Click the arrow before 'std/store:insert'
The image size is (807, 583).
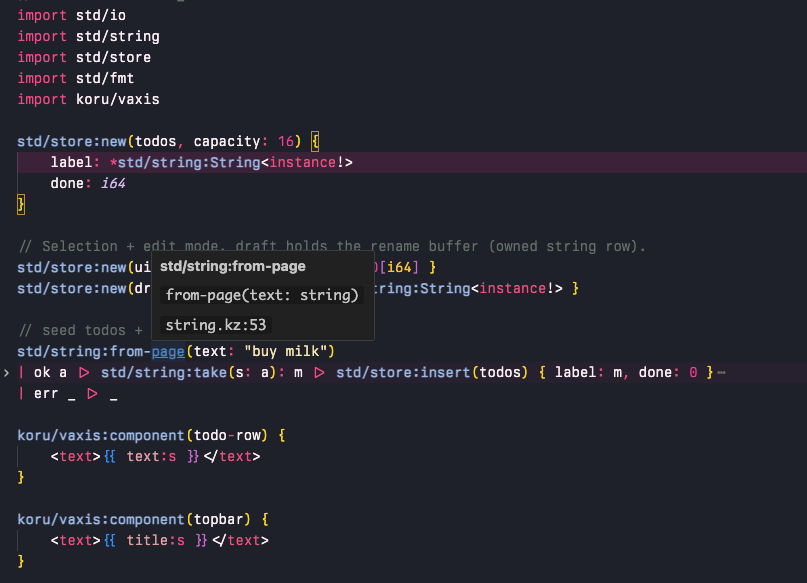[319, 373]
